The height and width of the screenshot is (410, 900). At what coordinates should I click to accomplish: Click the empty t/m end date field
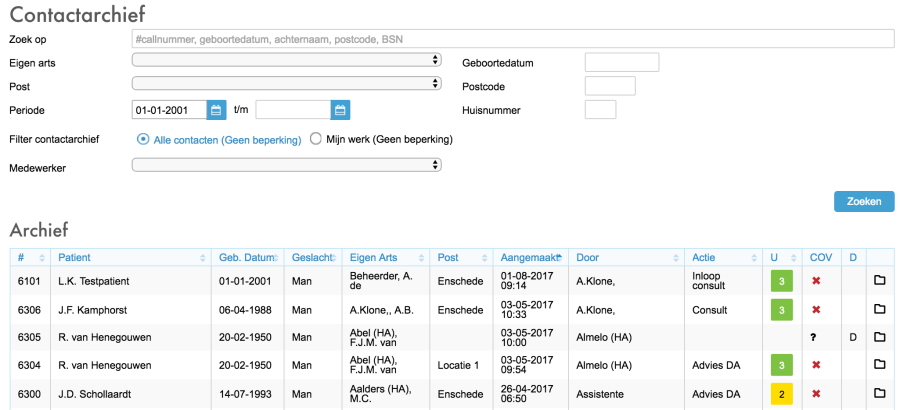[x=293, y=110]
